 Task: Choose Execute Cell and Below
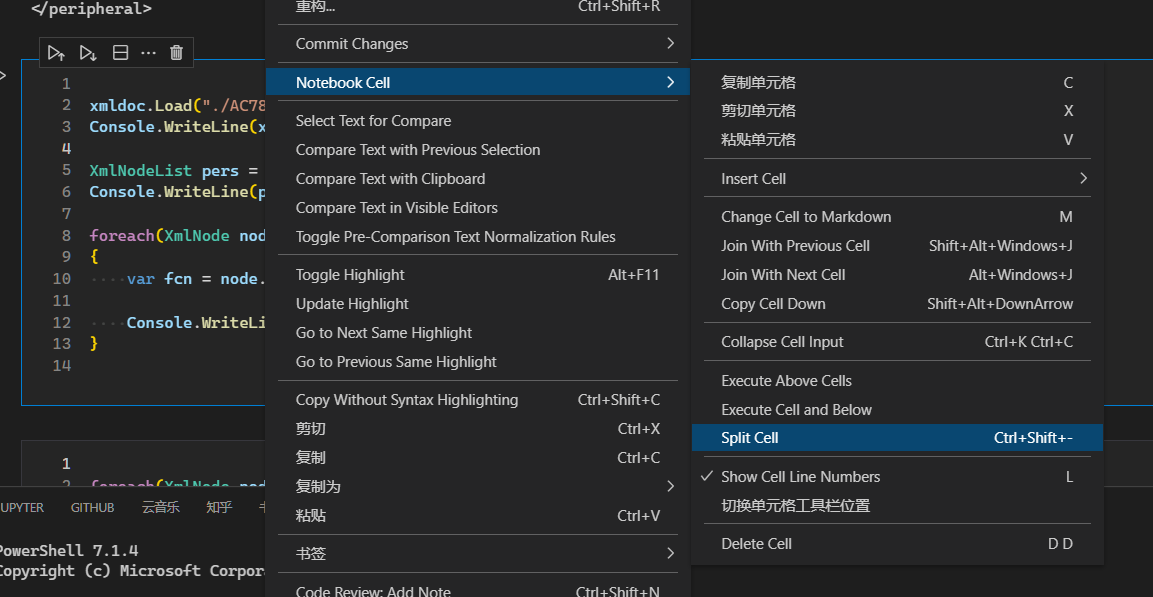[897, 410]
